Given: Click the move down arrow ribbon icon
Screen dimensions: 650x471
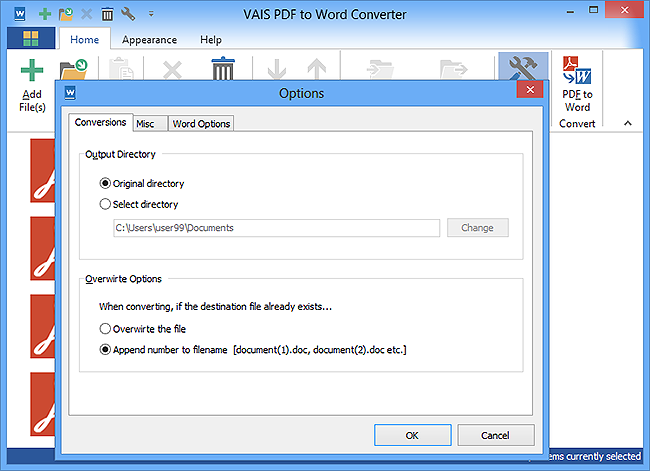Looking at the screenshot, I should [x=276, y=69].
